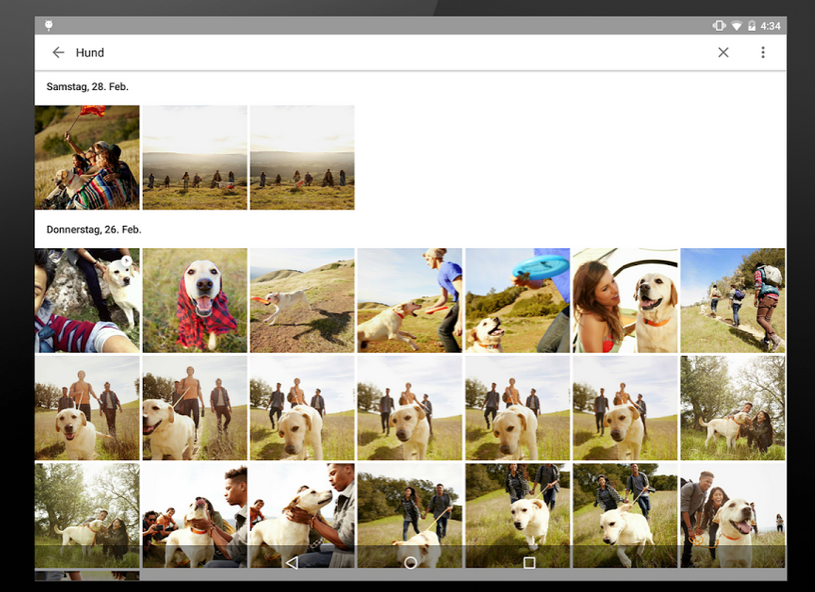Open photo of dog running on hillside
The width and height of the screenshot is (815, 592).
pos(302,300)
